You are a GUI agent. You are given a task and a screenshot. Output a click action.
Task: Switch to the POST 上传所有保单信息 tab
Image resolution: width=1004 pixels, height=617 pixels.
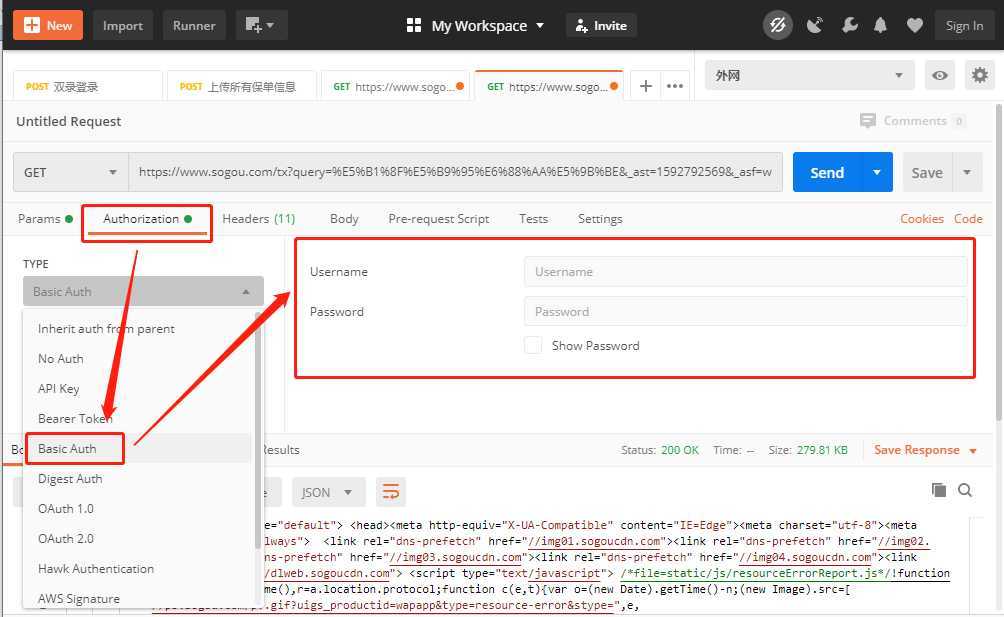(x=241, y=86)
